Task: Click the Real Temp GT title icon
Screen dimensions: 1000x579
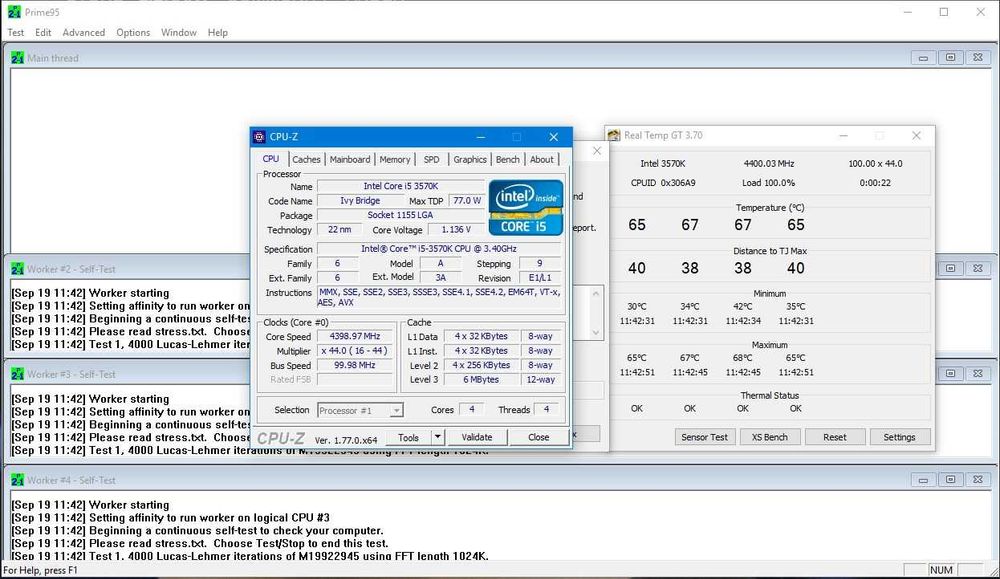Action: click(613, 136)
